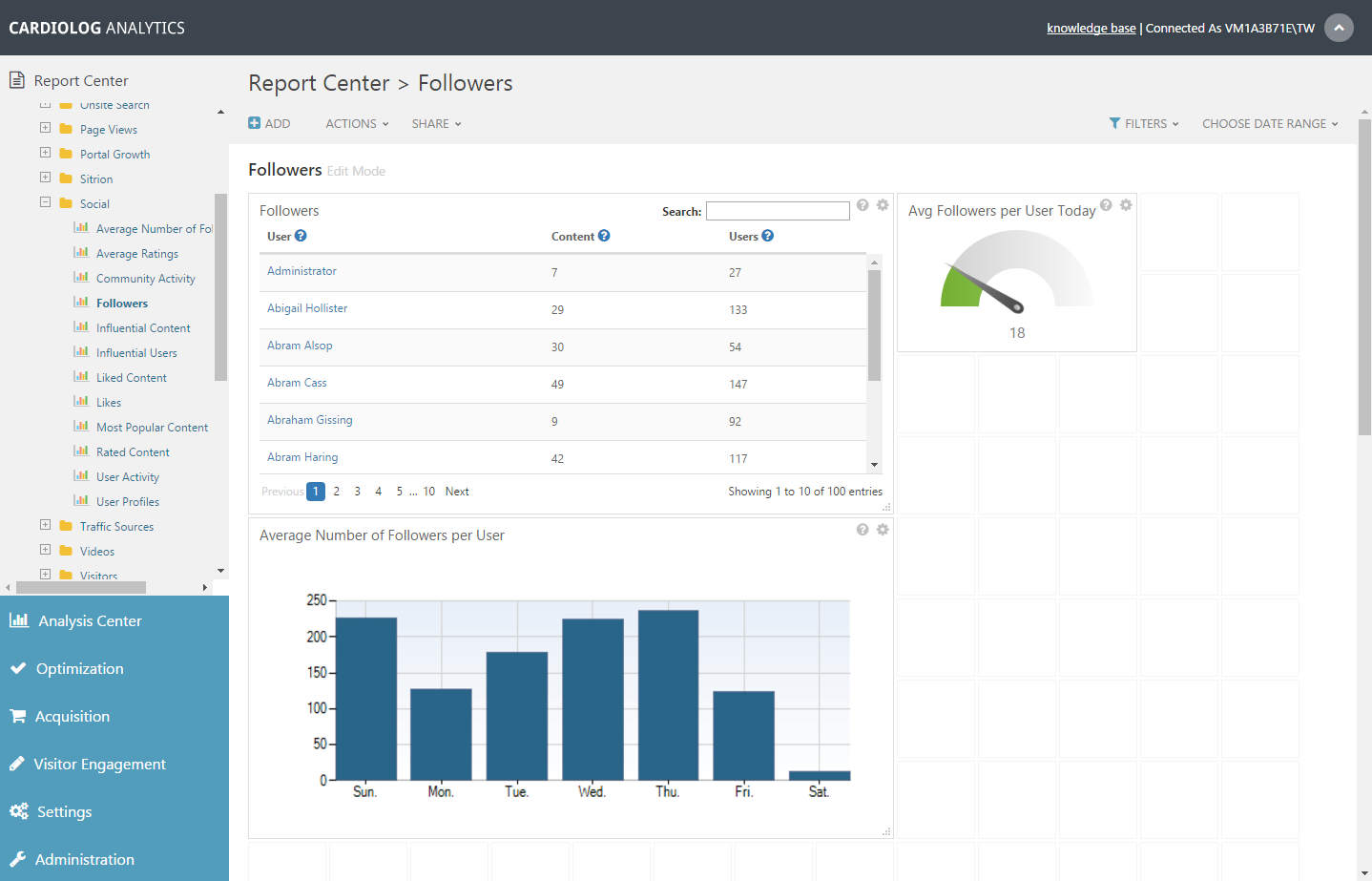Select the Average Ratings report
The width and height of the screenshot is (1372, 881).
point(137,254)
